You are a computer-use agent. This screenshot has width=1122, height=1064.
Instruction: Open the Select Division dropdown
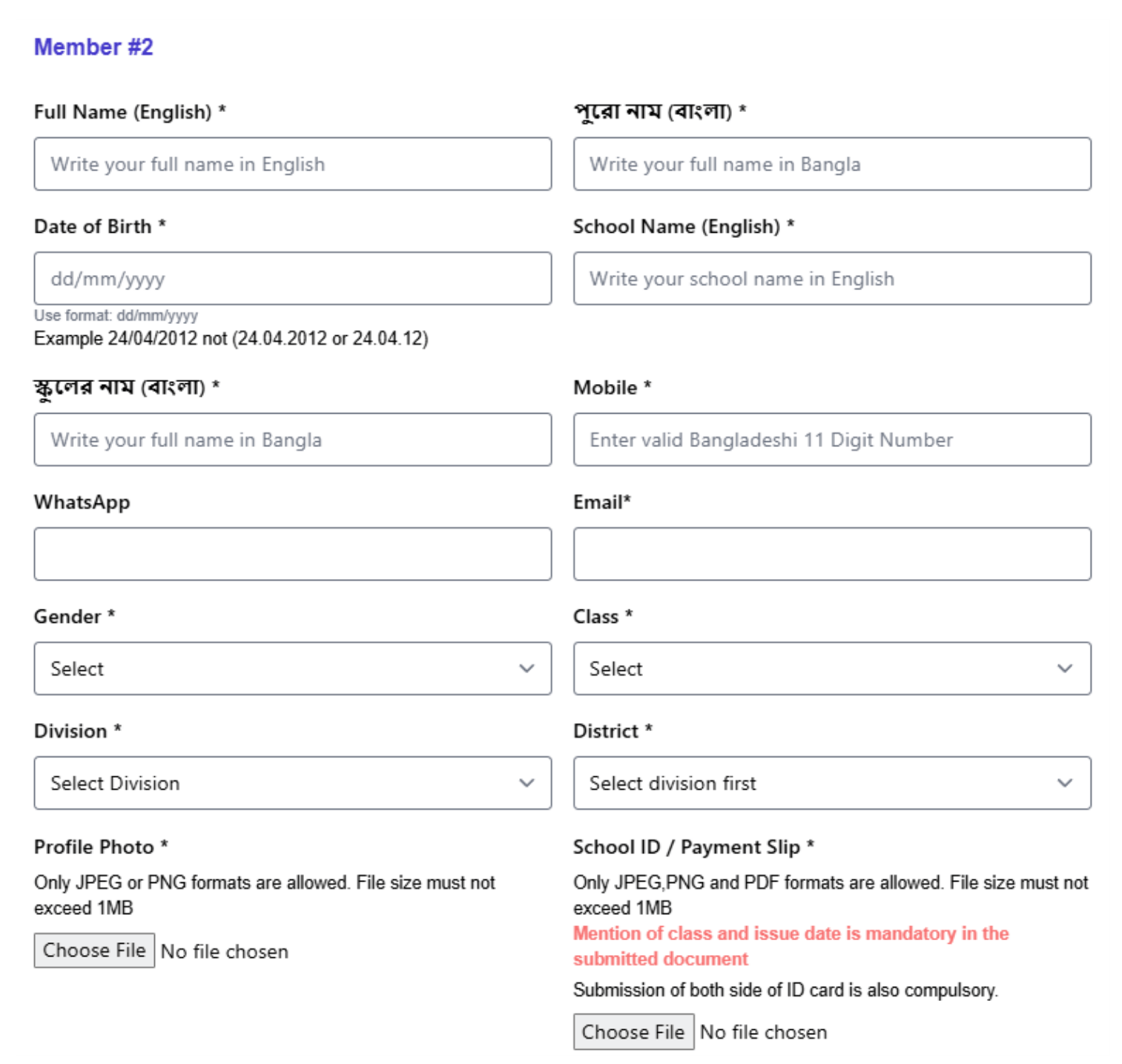pyautogui.click(x=293, y=783)
